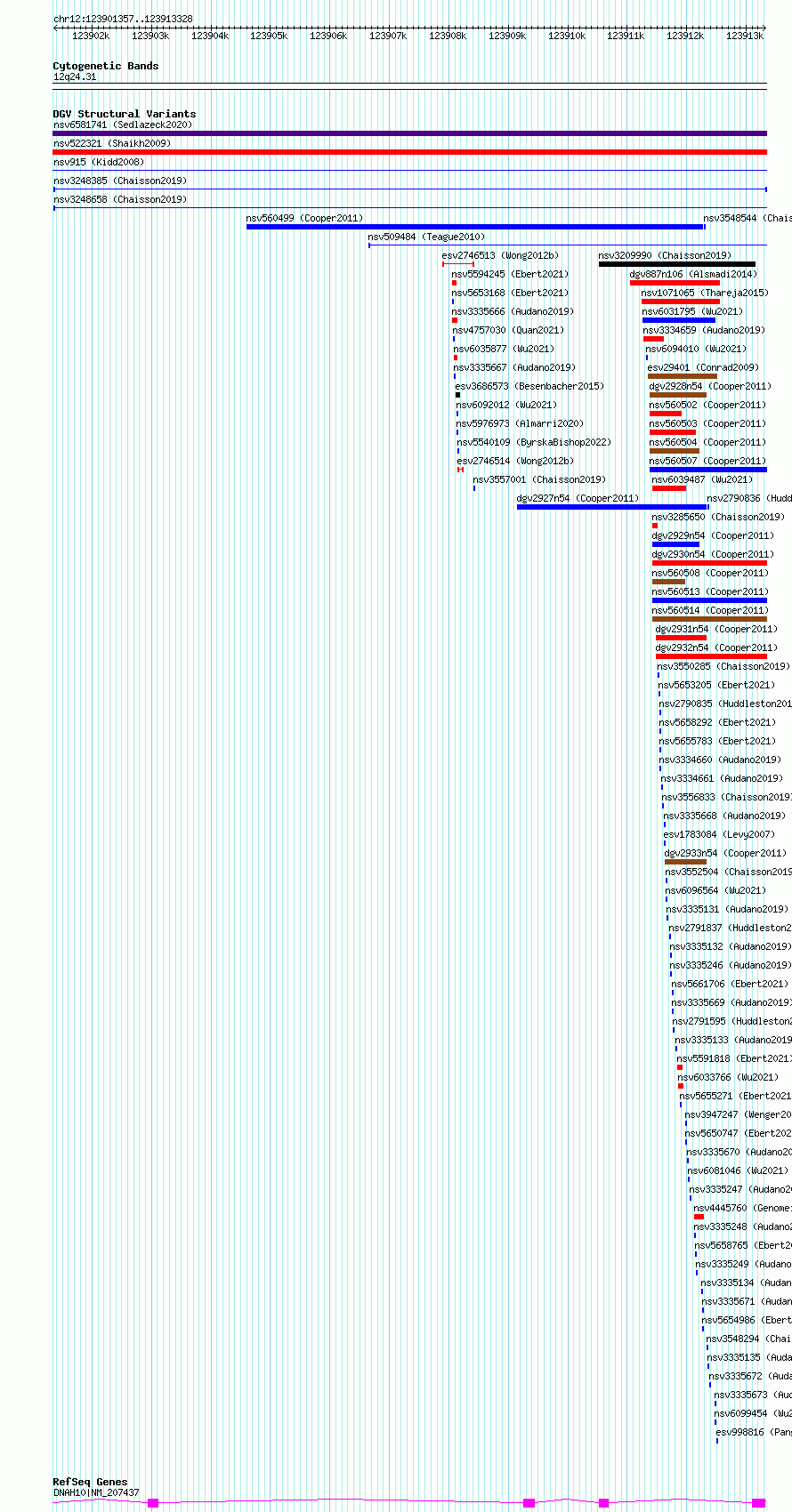Select nsv509484 (Teague2010) variant label

tap(426, 237)
